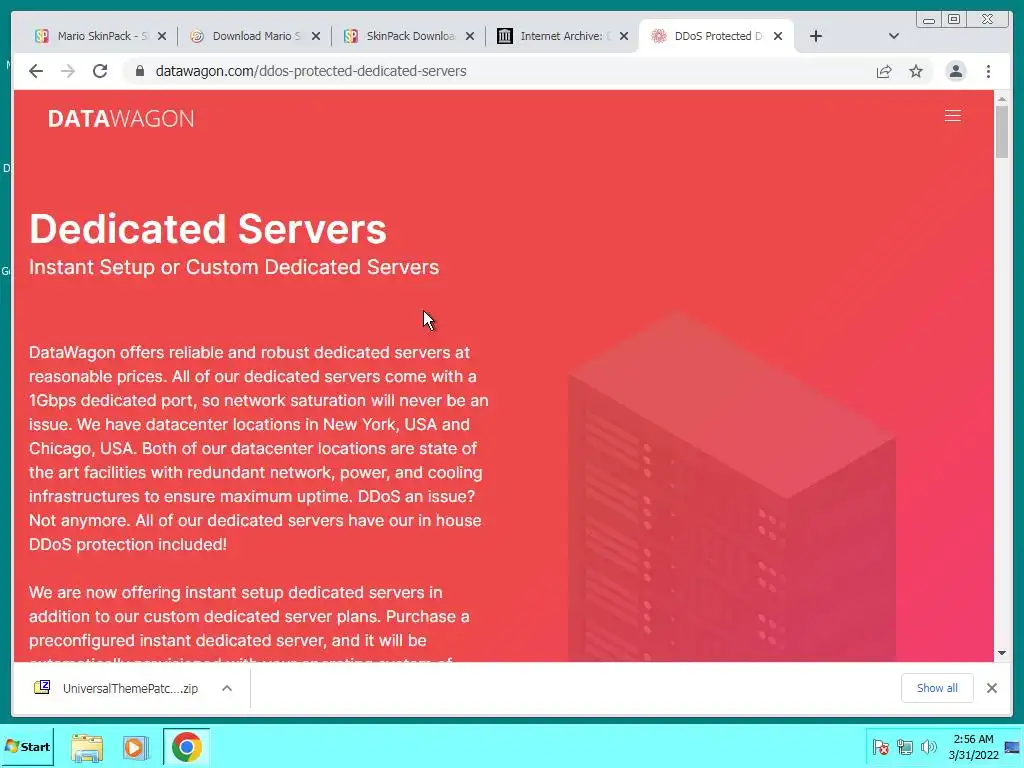Open the Chrome profile avatar
Viewport: 1024px width, 768px height.
coord(955,71)
